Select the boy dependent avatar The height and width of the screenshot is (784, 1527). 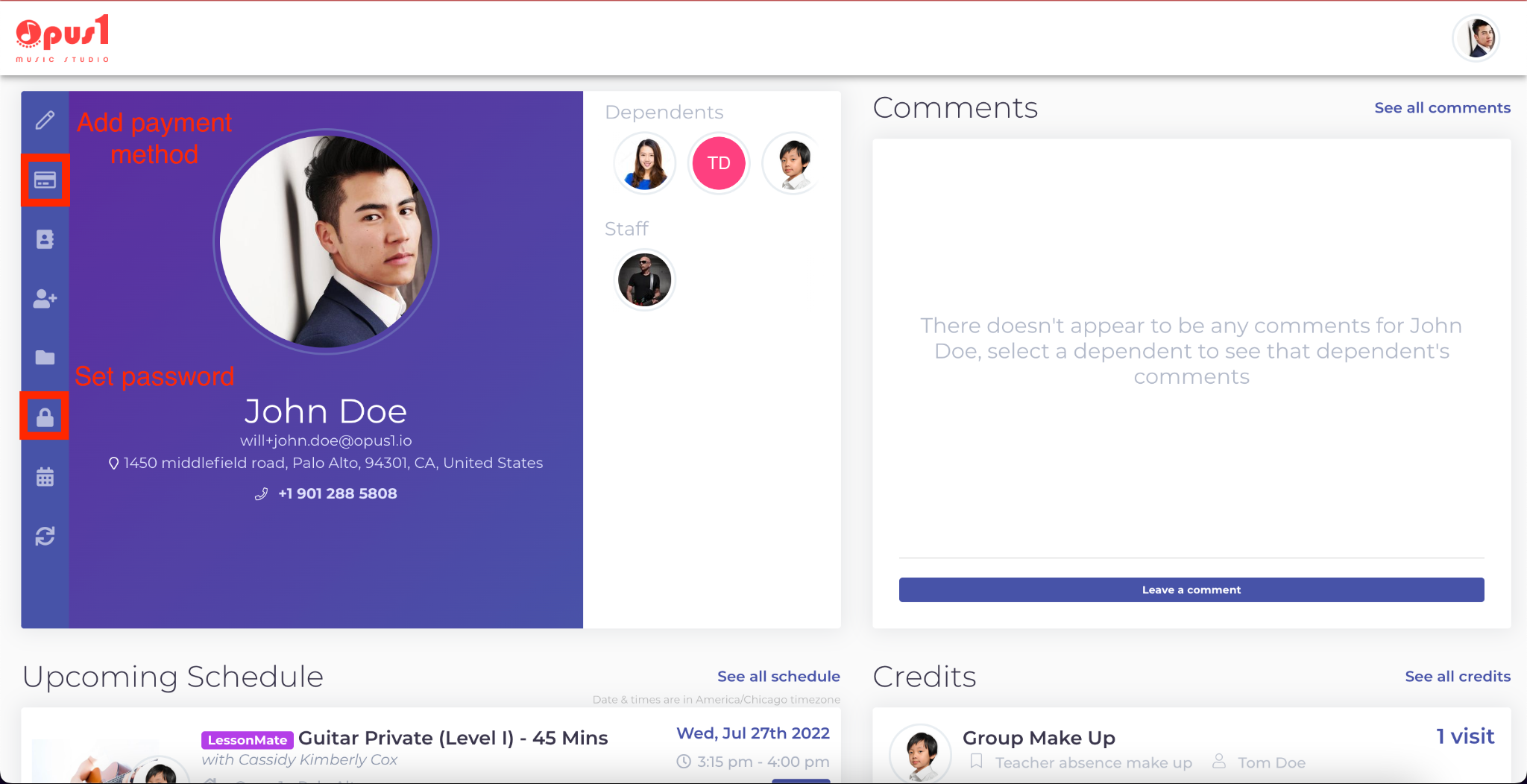coord(793,163)
